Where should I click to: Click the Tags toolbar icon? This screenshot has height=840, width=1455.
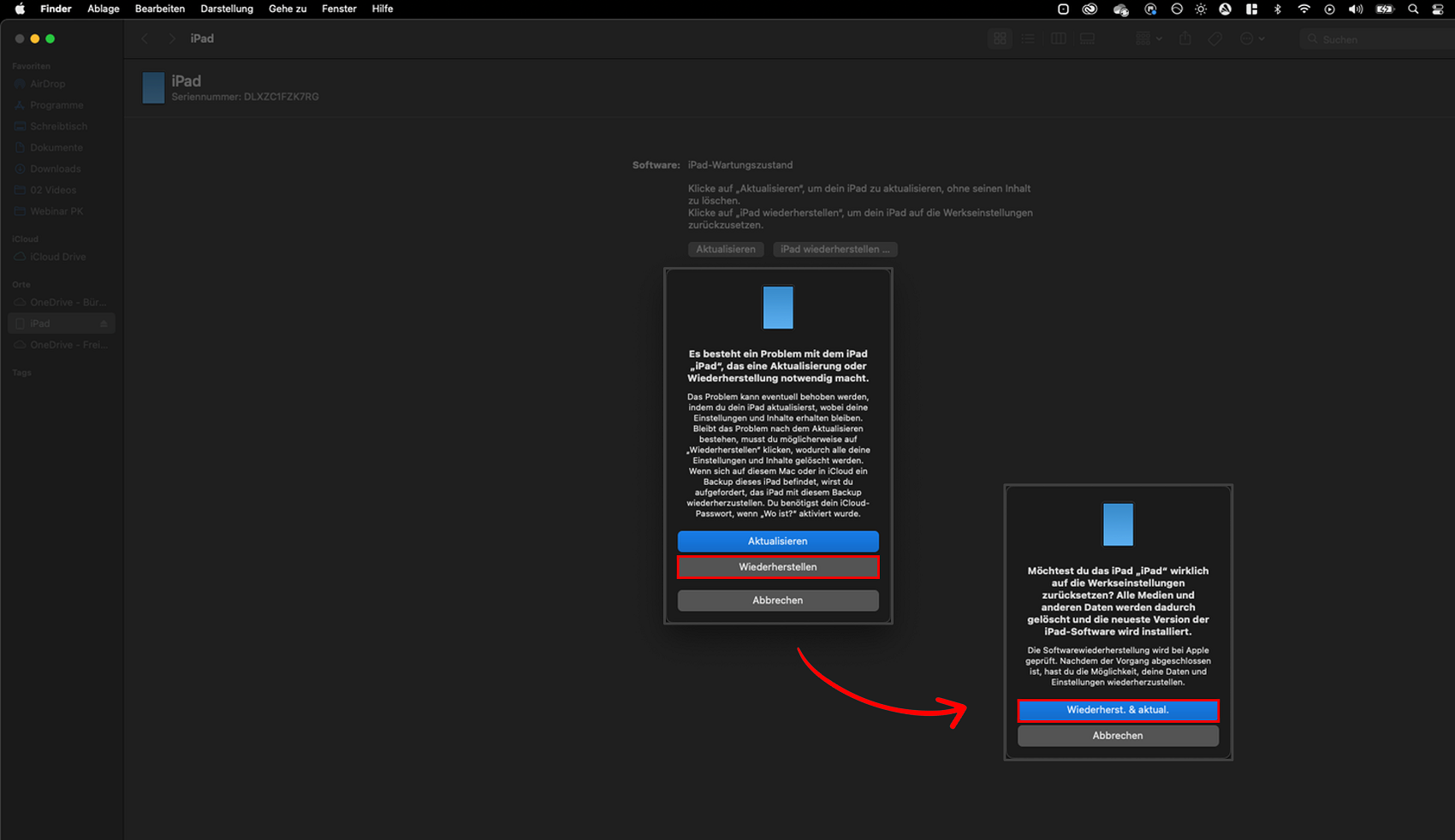pos(1215,38)
